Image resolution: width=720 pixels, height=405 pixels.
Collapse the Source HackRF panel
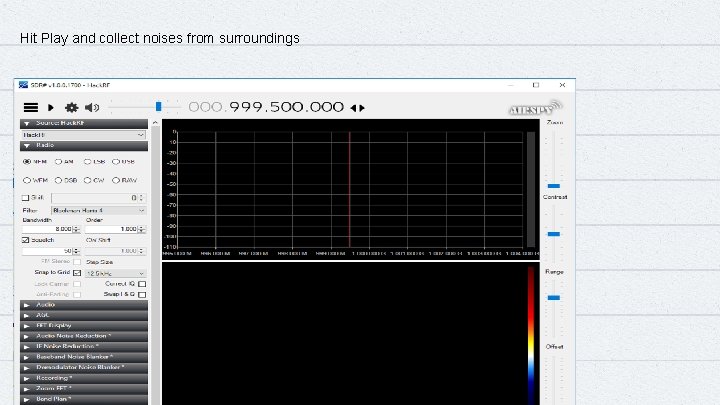coord(84,123)
